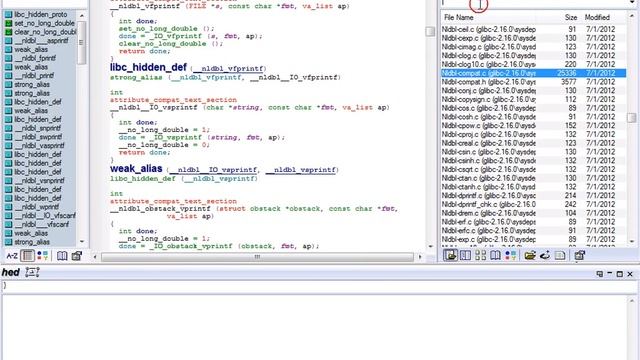Image resolution: width=640 pixels, height=360 pixels.
Task: Click file list vertical scrollbar thumb
Action: pyautogui.click(x=631, y=118)
